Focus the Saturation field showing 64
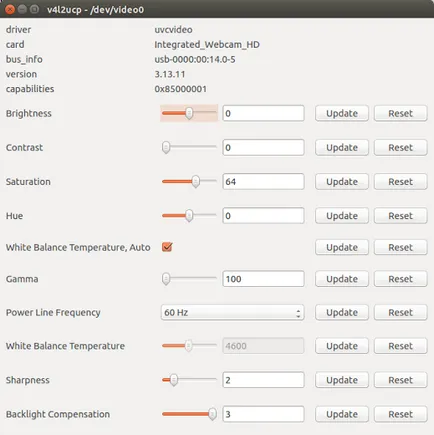 pyautogui.click(x=263, y=182)
